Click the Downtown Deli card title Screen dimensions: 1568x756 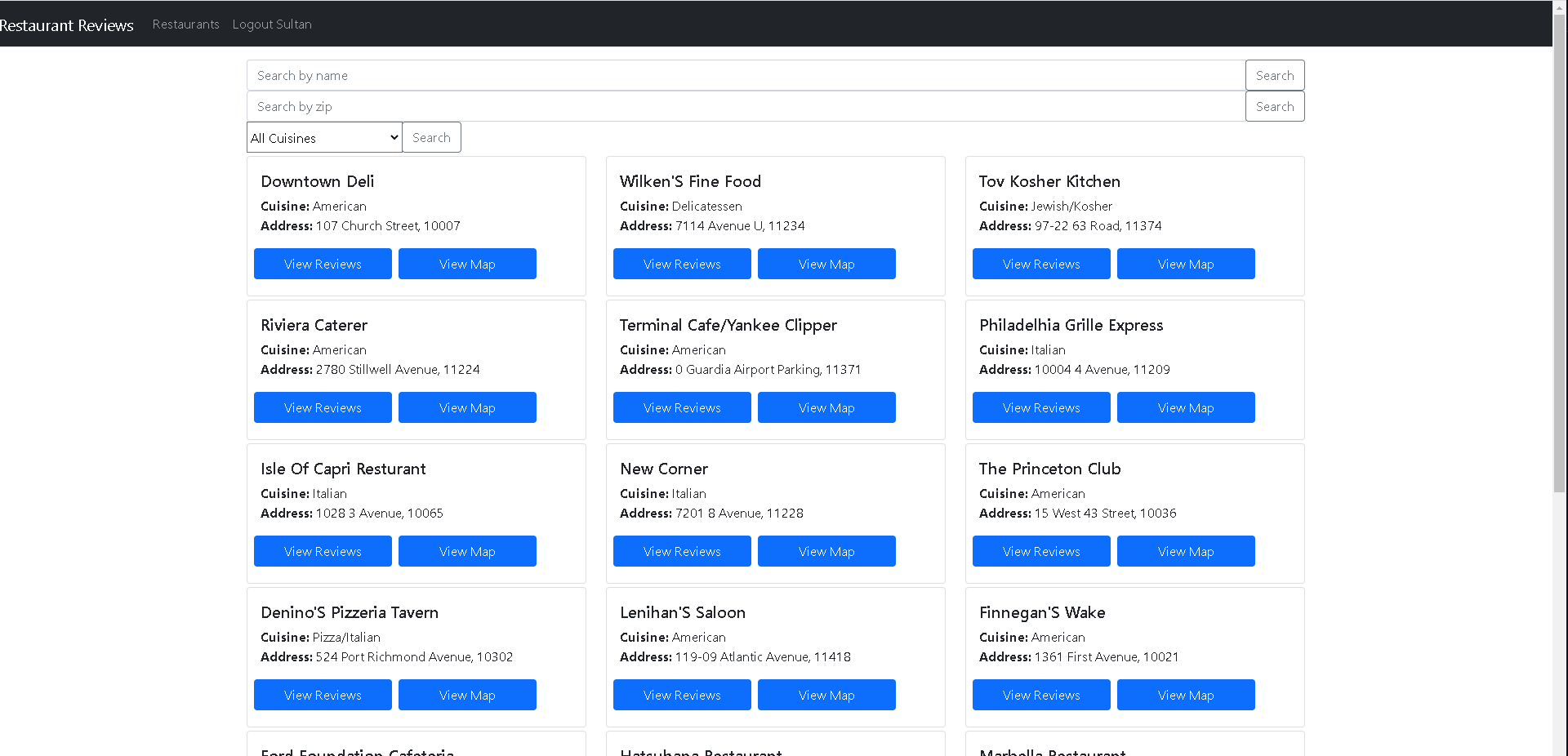[x=317, y=181]
